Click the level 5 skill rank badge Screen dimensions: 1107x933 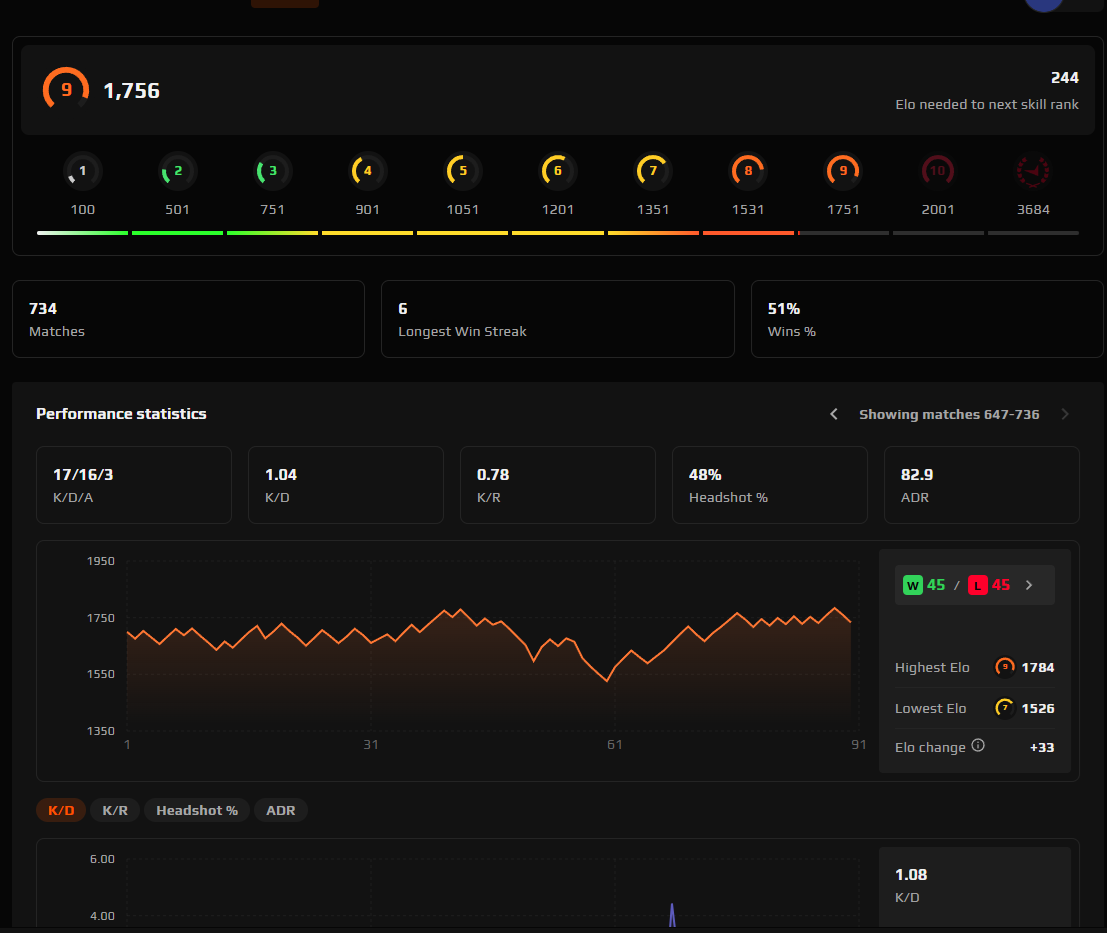click(462, 170)
